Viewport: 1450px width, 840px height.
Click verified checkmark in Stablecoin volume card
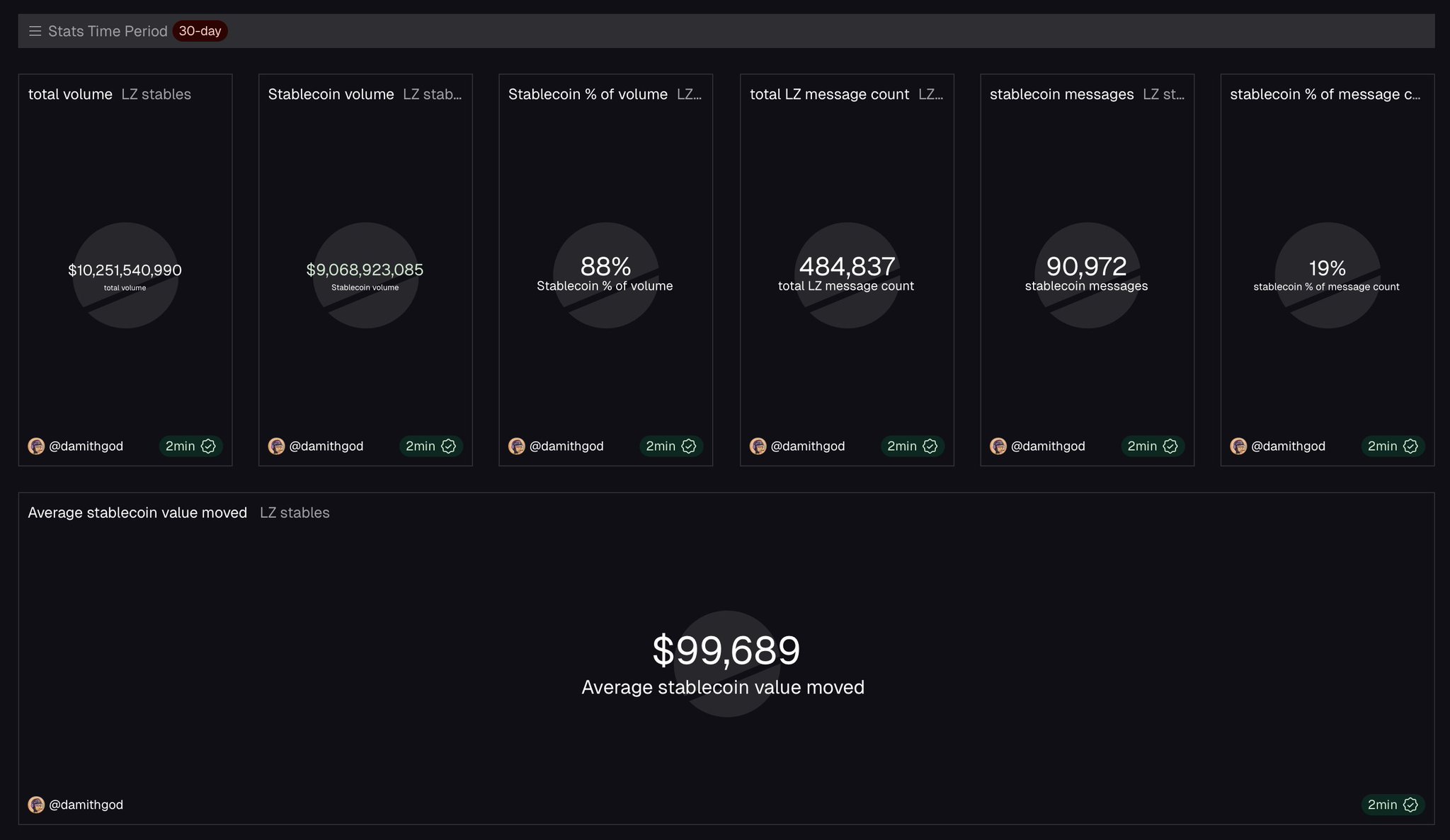click(449, 446)
